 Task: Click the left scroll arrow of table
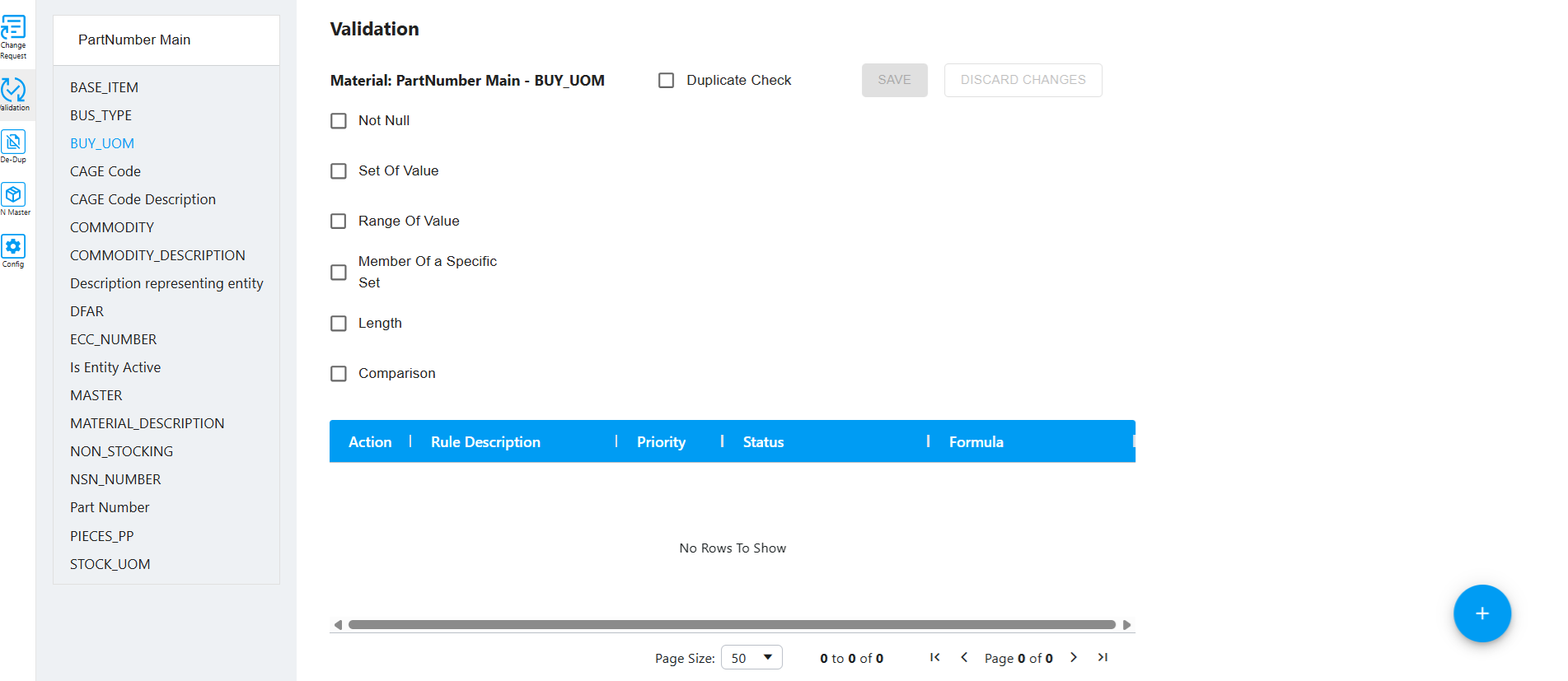(x=338, y=625)
